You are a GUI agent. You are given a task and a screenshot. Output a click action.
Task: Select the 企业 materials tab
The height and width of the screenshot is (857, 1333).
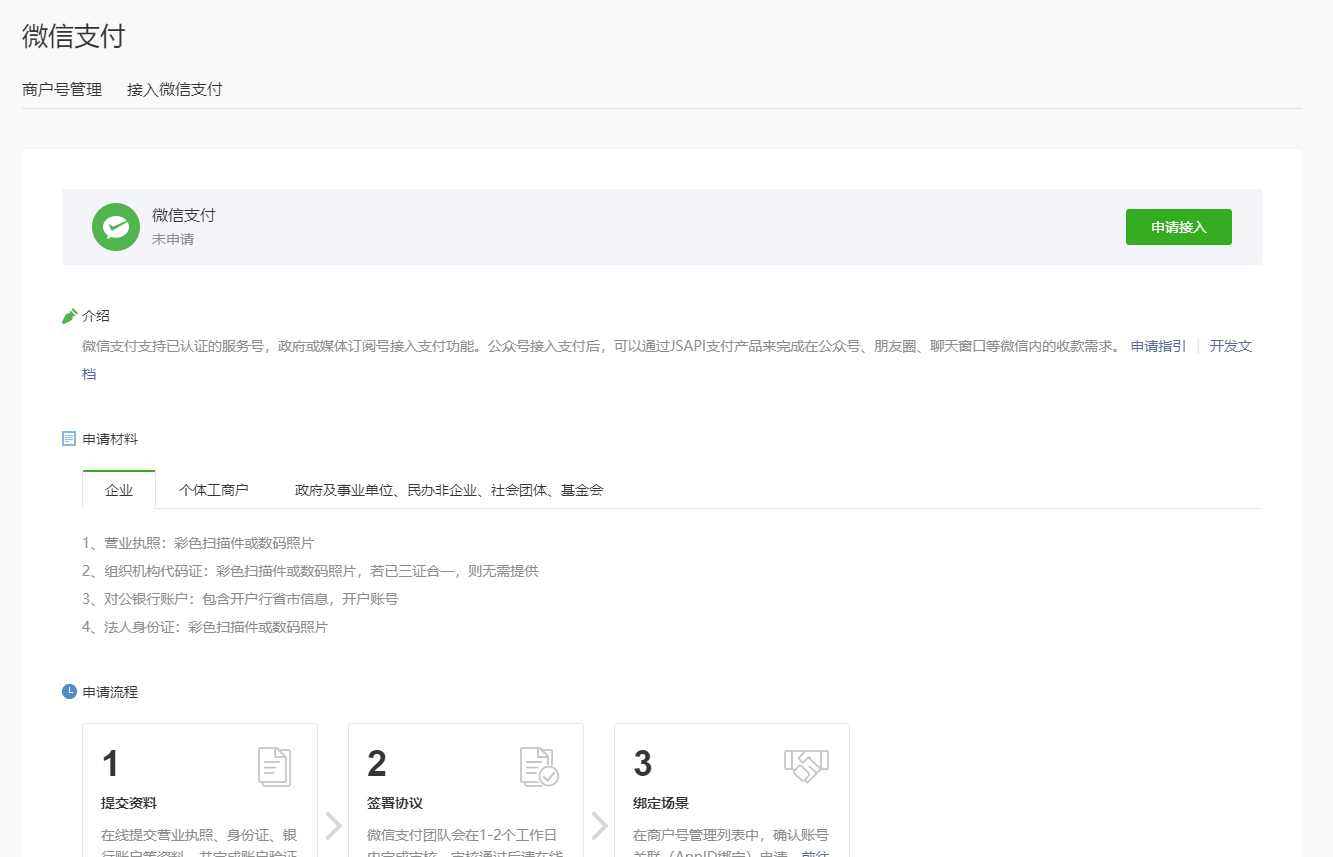coord(119,490)
